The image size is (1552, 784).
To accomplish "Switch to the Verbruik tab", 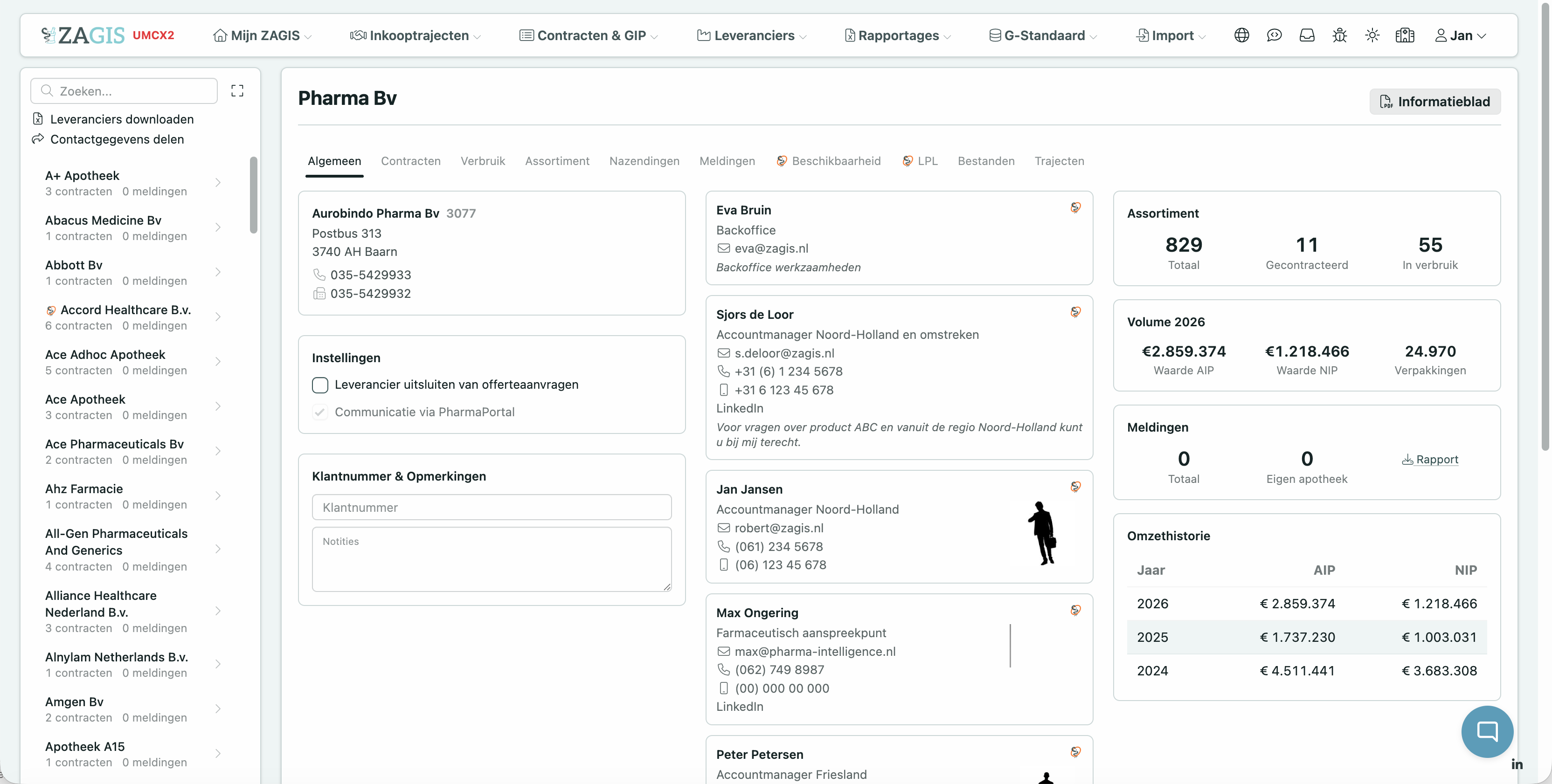I will (x=483, y=161).
